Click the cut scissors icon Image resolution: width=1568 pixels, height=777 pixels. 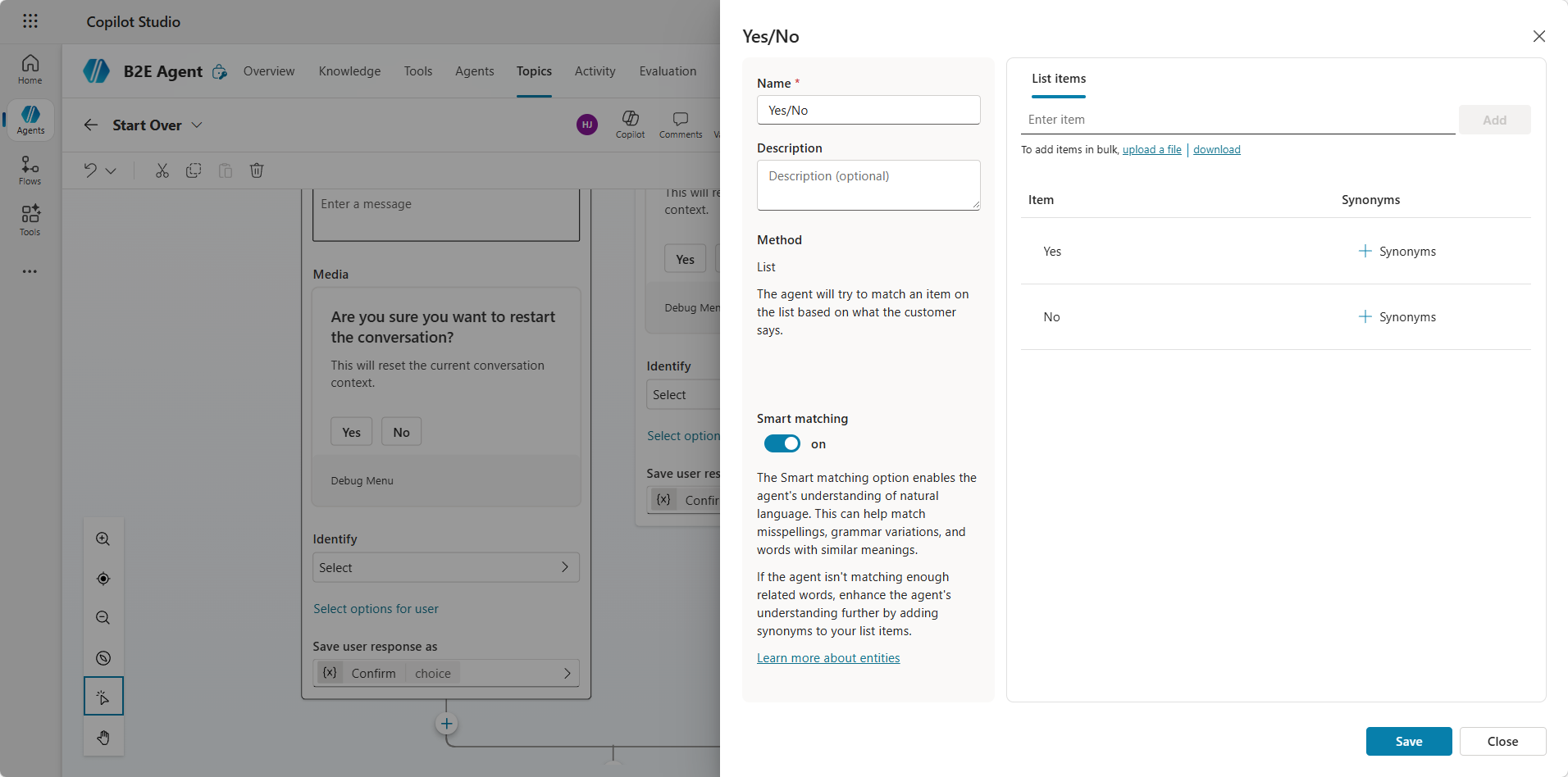click(162, 170)
